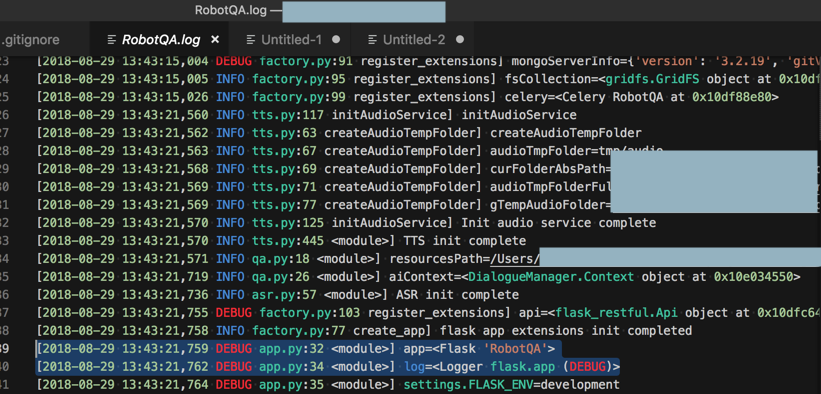Screen dimensions: 821x394
Task: Close the RobotQA.log tab
Action: pyautogui.click(x=215, y=40)
